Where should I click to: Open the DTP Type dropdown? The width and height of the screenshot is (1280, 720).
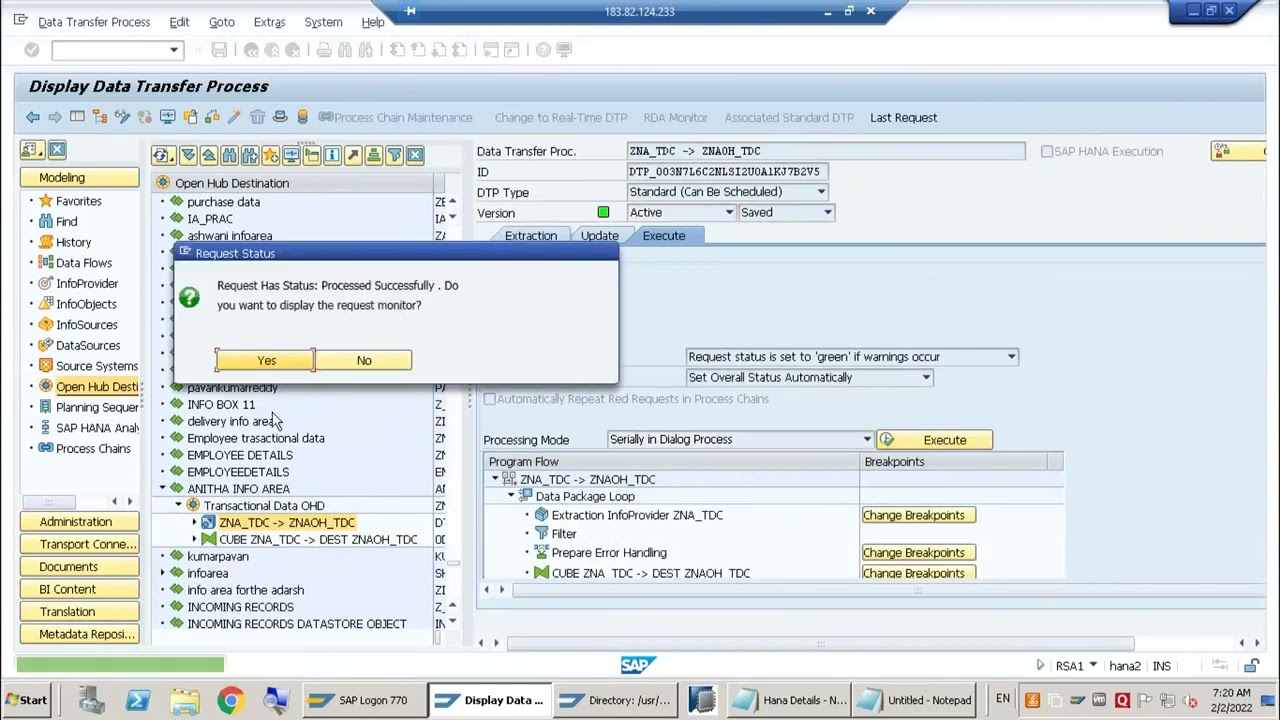[821, 192]
